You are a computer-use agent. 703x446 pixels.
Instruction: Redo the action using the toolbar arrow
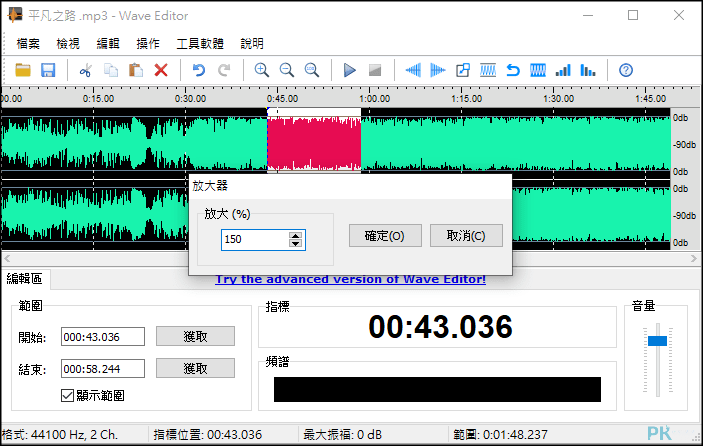(x=224, y=70)
